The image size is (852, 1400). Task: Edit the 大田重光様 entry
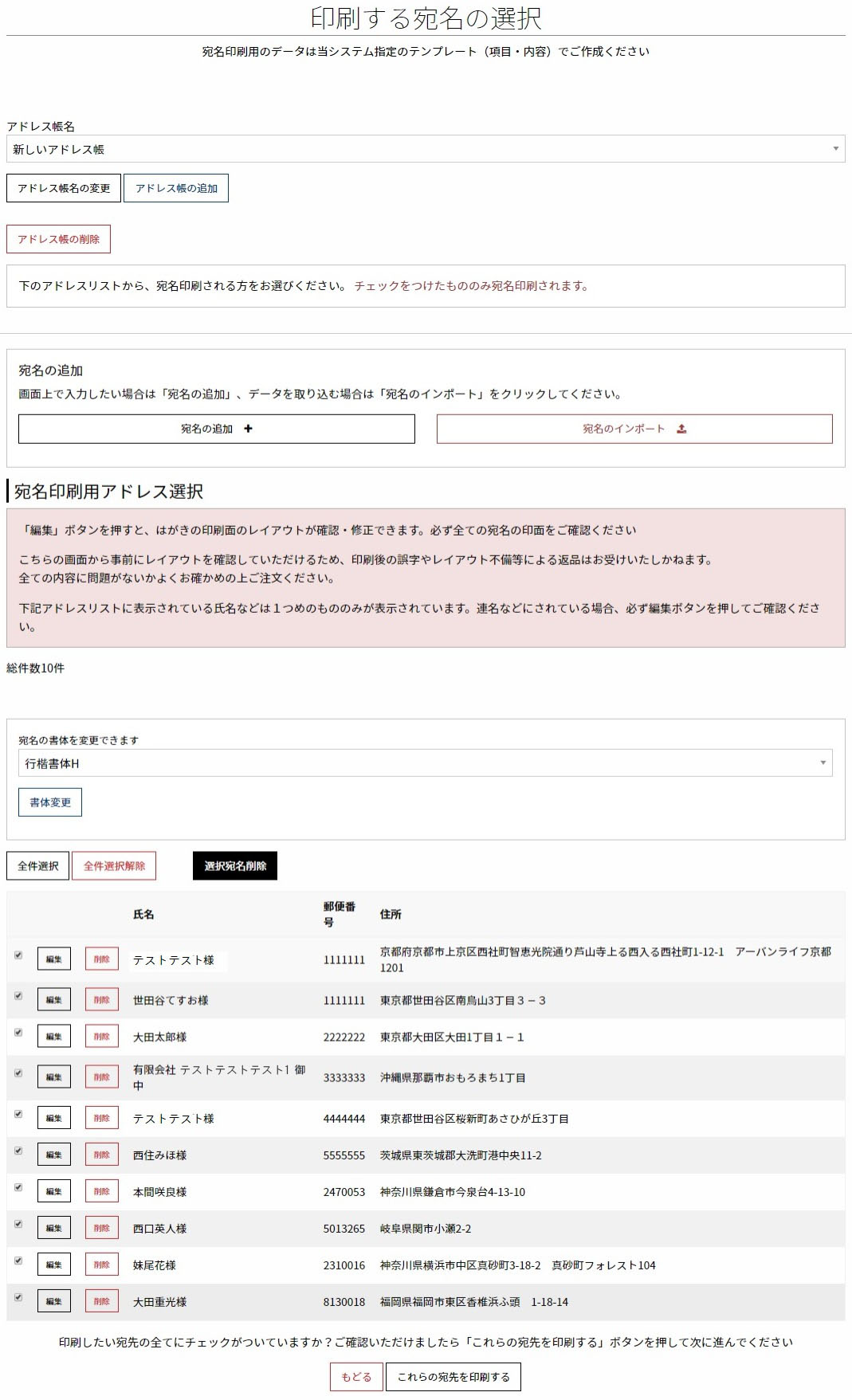point(54,1301)
